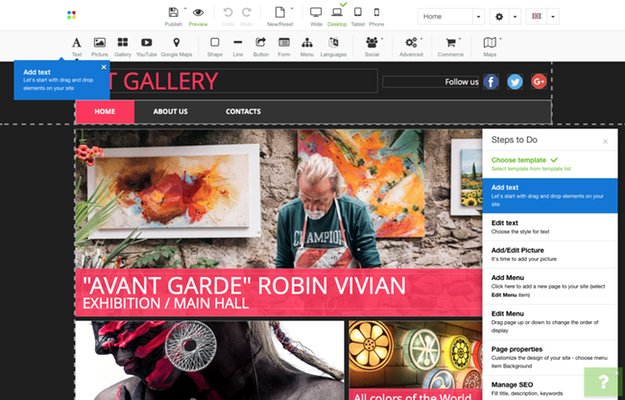Select the Edit text step
Screen dimensions: 625x400
pyautogui.click(x=550, y=227)
